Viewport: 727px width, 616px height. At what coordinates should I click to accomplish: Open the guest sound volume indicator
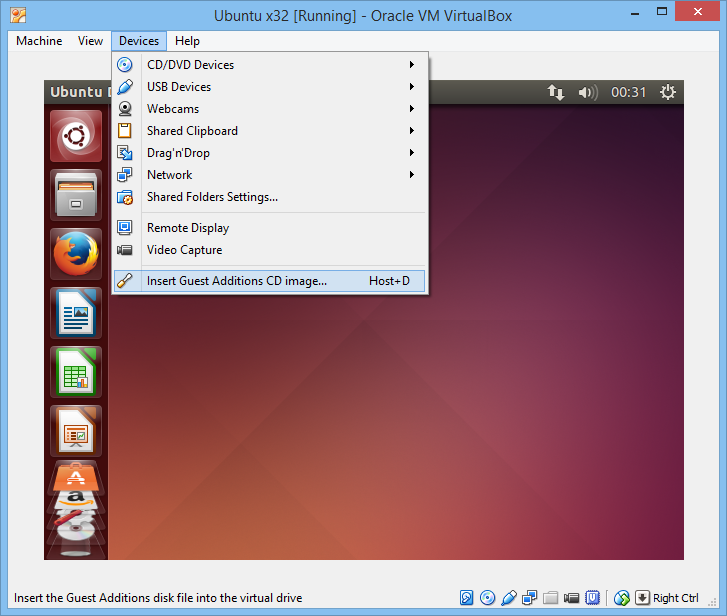click(x=588, y=92)
